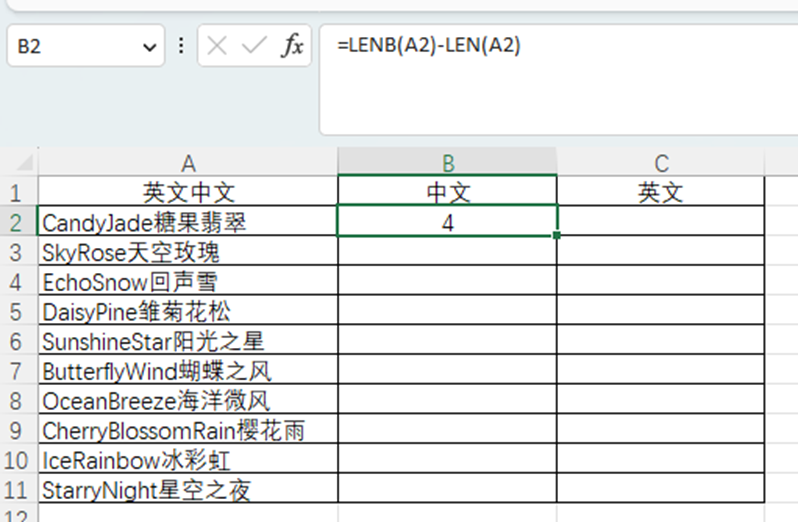Select row 3 header
798x522 pixels.
18,251
